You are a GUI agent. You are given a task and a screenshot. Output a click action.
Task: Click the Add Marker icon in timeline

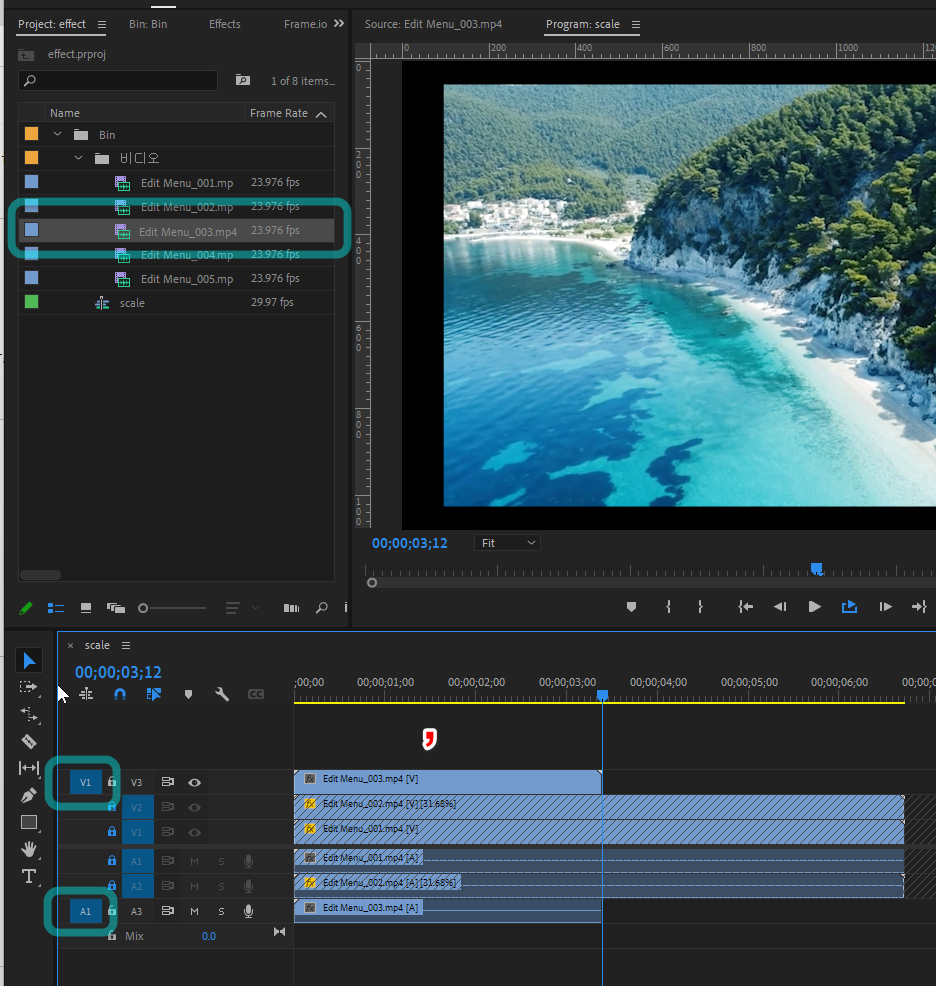(x=188, y=694)
